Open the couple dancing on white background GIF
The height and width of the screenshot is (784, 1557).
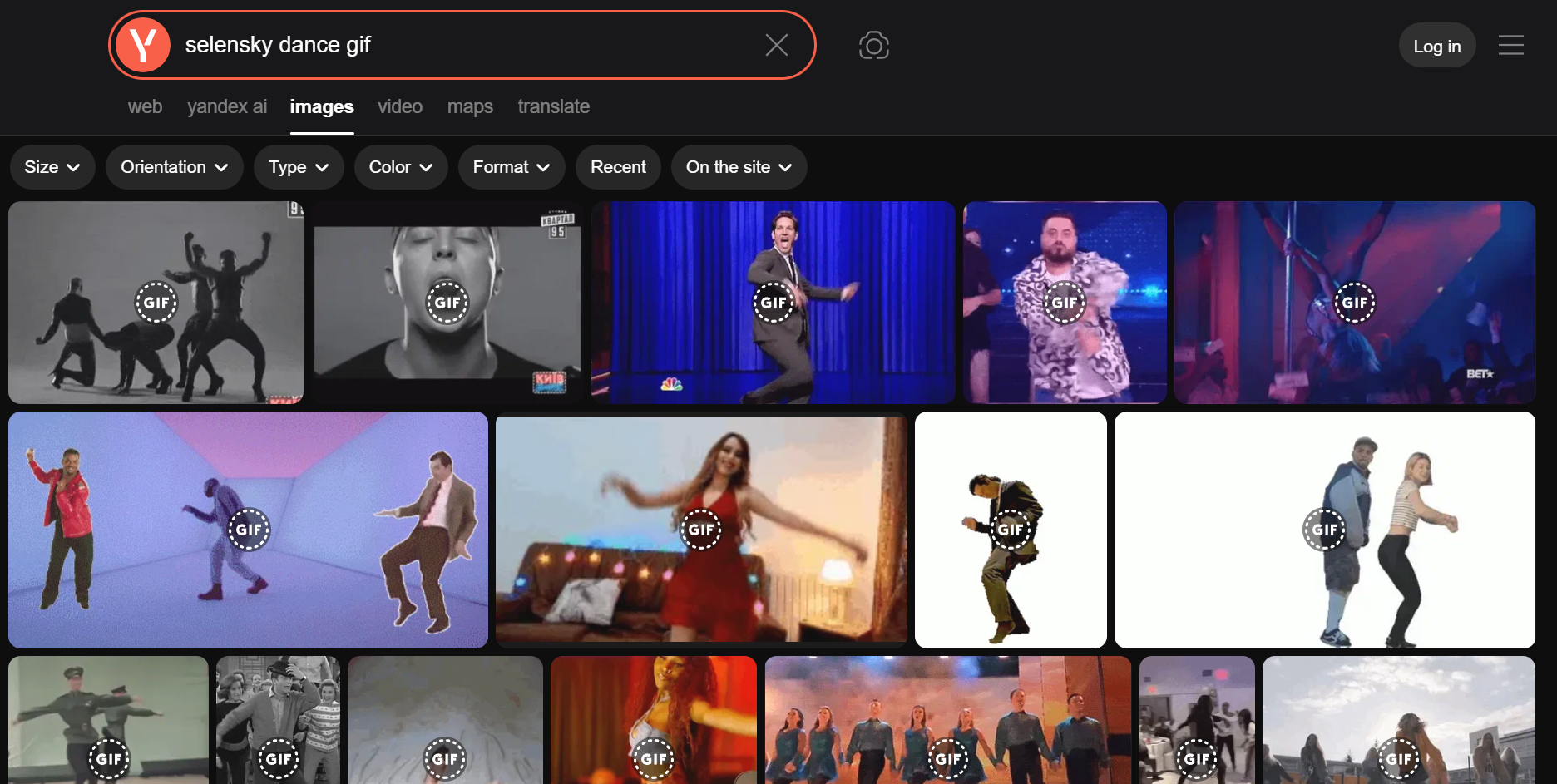pos(1325,530)
